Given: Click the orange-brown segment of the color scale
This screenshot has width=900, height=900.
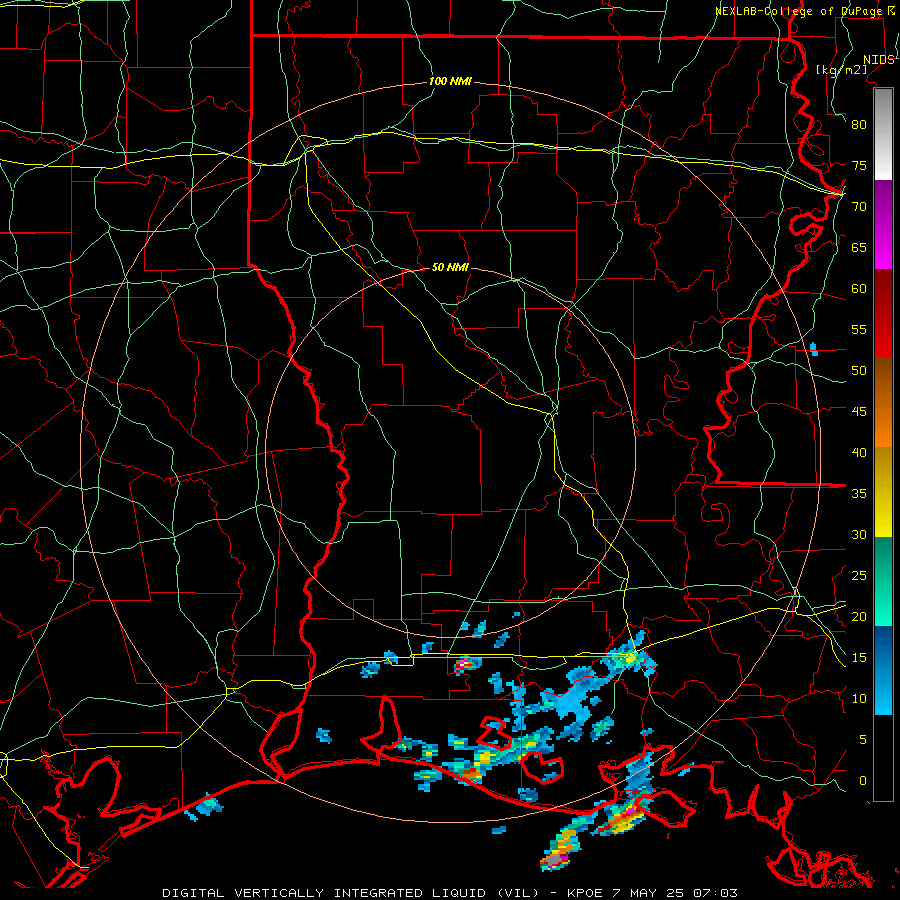Looking at the screenshot, I should pyautogui.click(x=883, y=403).
